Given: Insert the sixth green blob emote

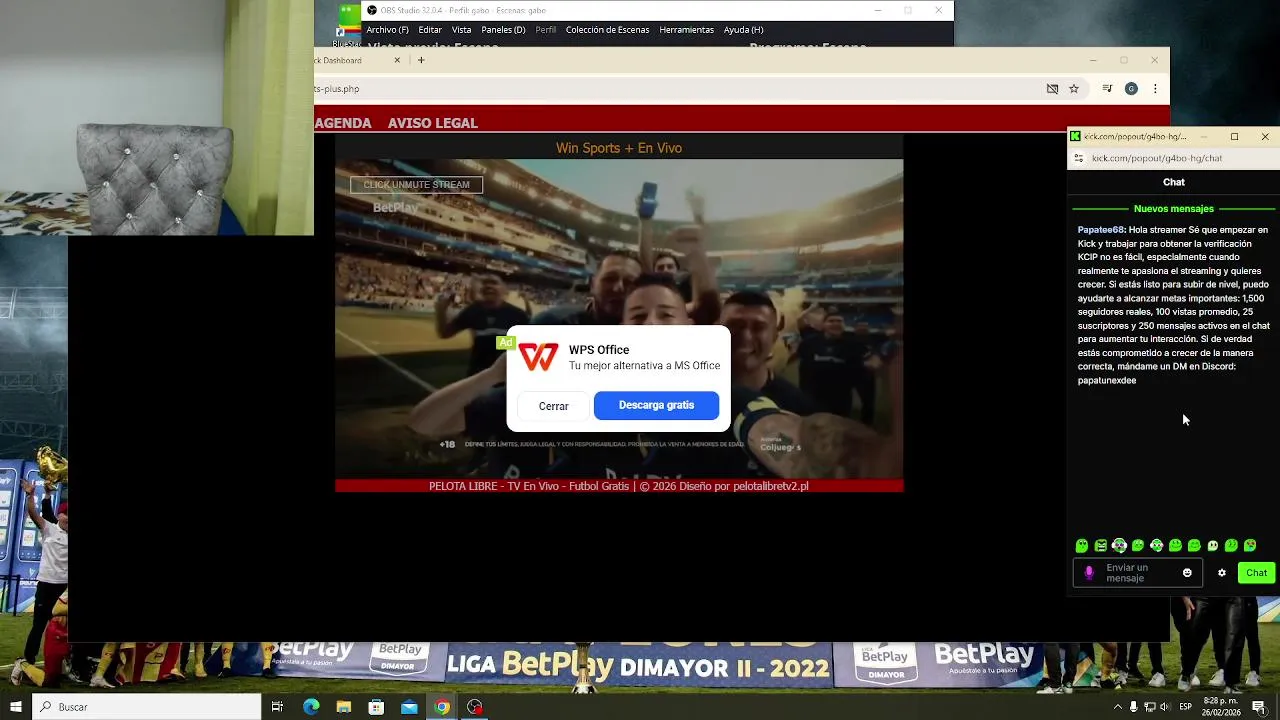Looking at the screenshot, I should pyautogui.click(x=1175, y=546).
